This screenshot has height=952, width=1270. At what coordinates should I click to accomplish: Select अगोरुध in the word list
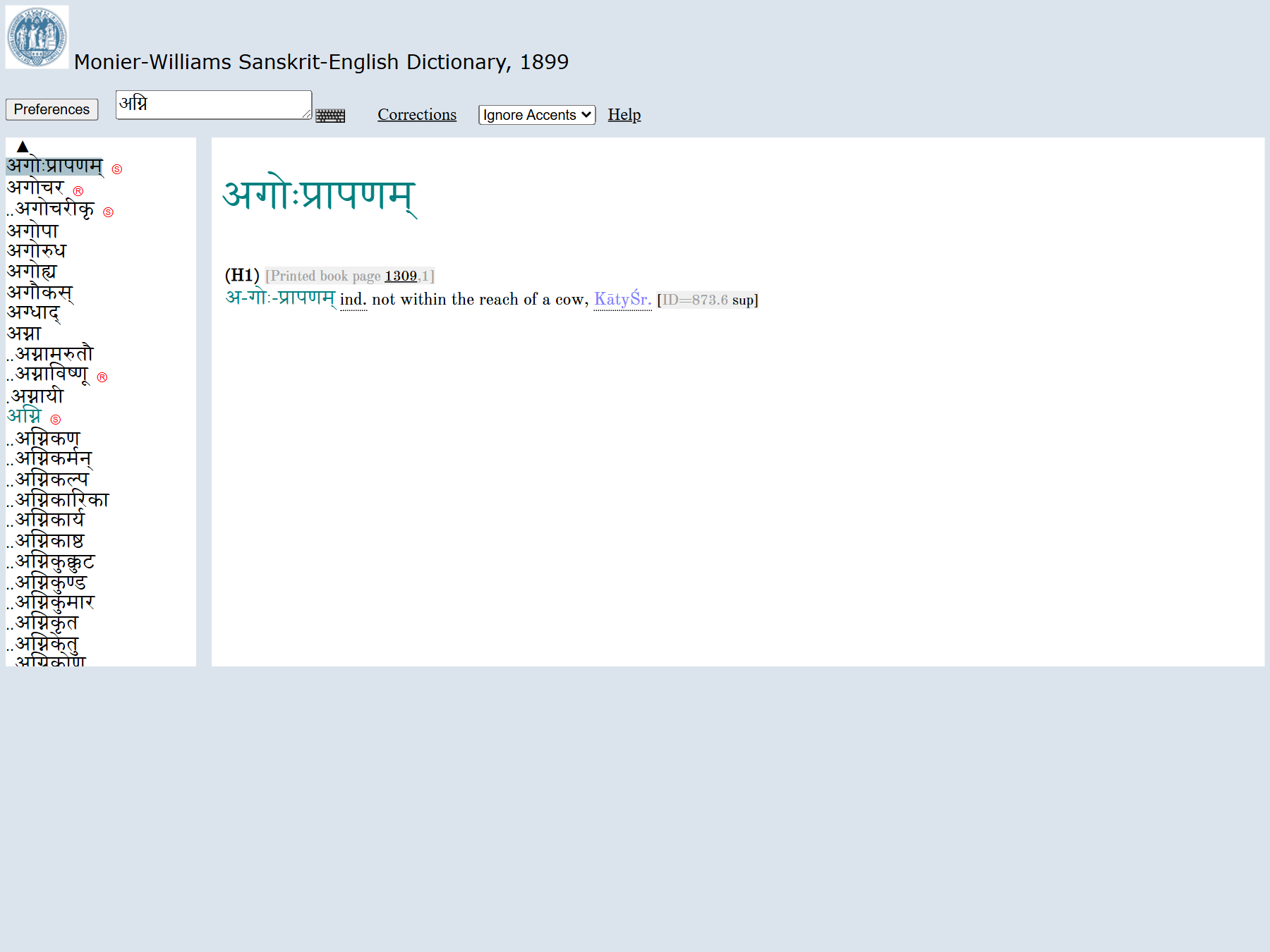(x=37, y=250)
